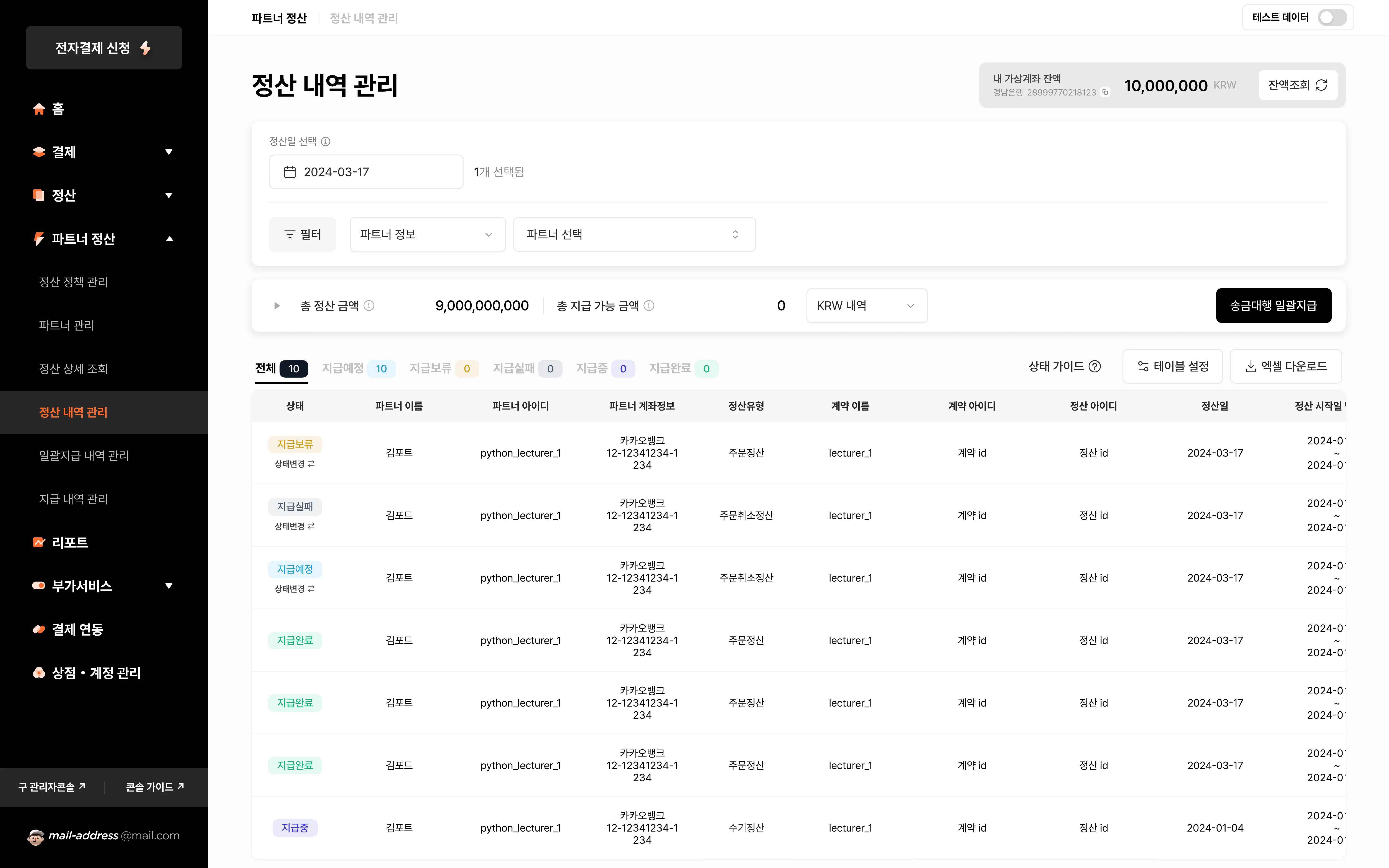Open the 콘솔 가이드 link
This screenshot has height=868, width=1389.
point(154,787)
